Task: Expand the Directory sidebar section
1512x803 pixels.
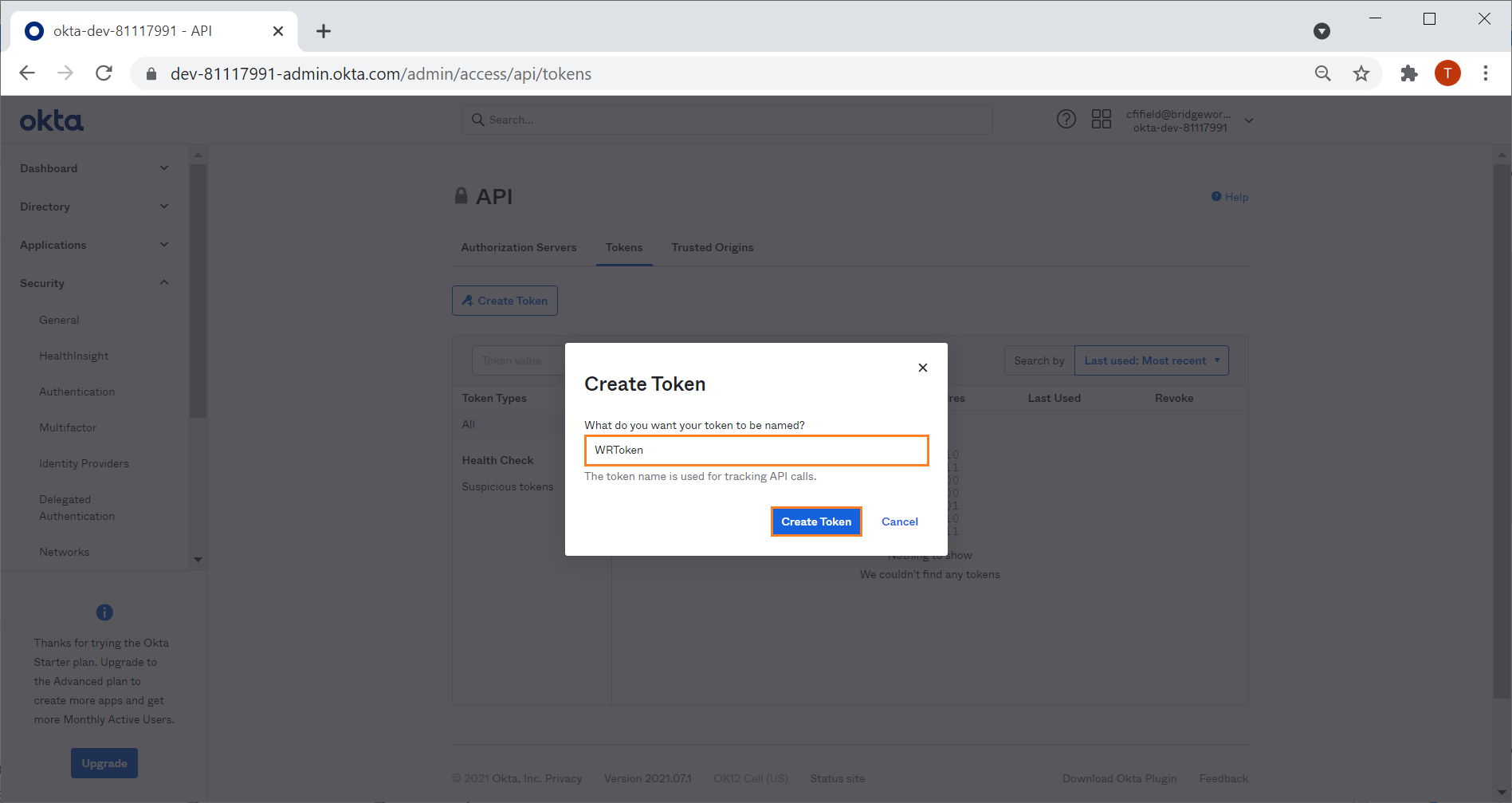Action: pyautogui.click(x=95, y=207)
